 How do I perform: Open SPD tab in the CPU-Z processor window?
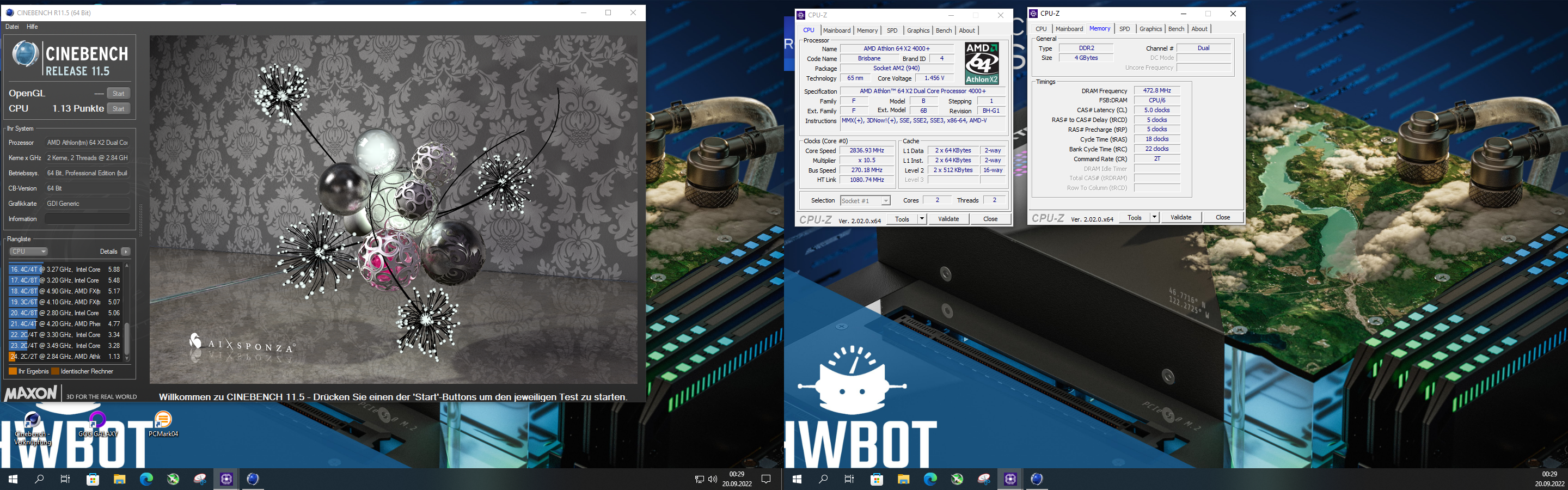point(892,30)
